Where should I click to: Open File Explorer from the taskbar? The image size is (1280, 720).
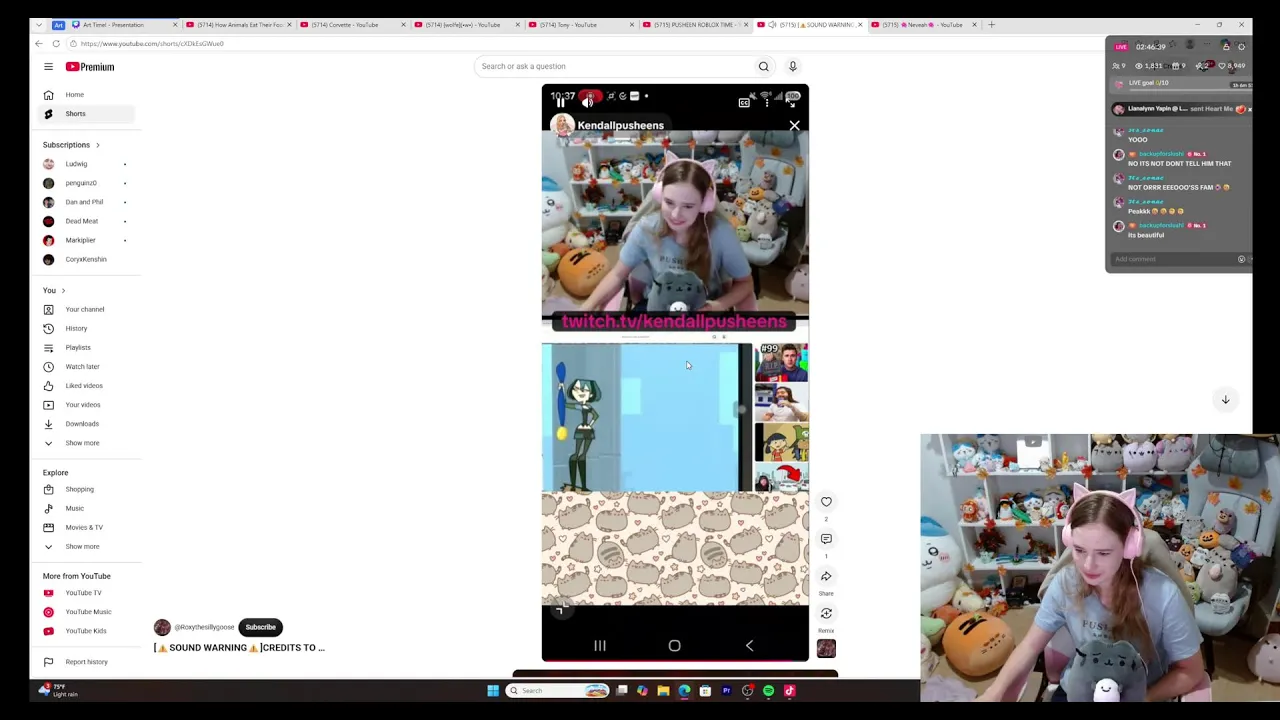point(663,690)
